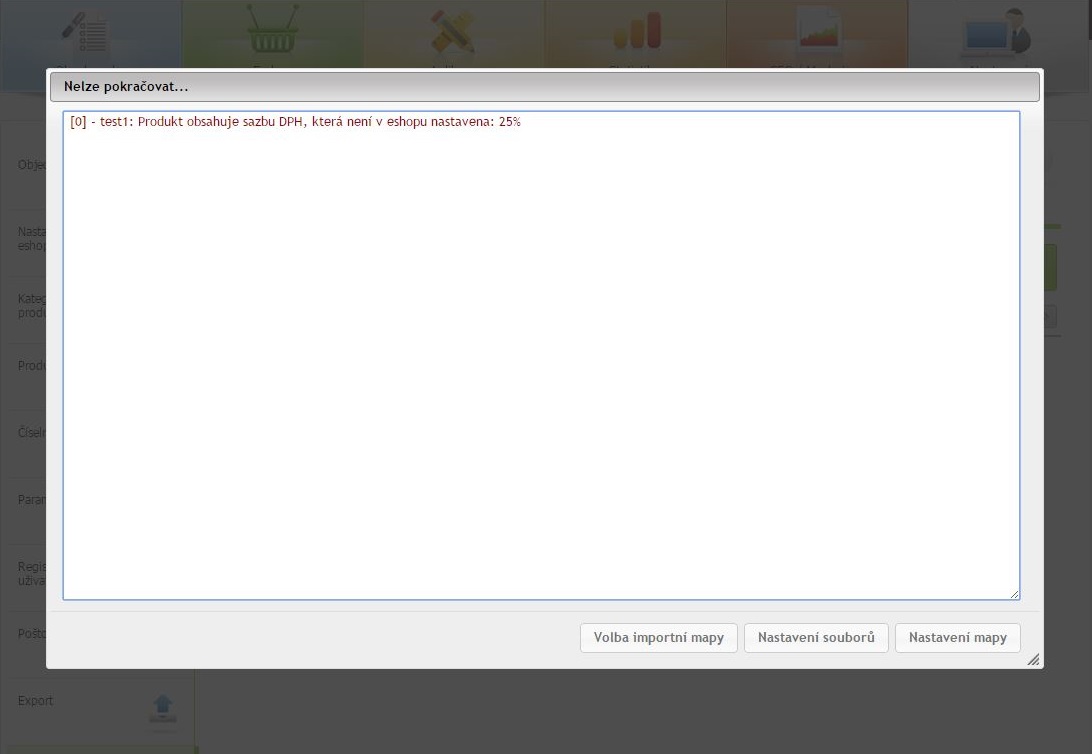
Task: Click the Export upload arrow icon
Action: tap(163, 708)
